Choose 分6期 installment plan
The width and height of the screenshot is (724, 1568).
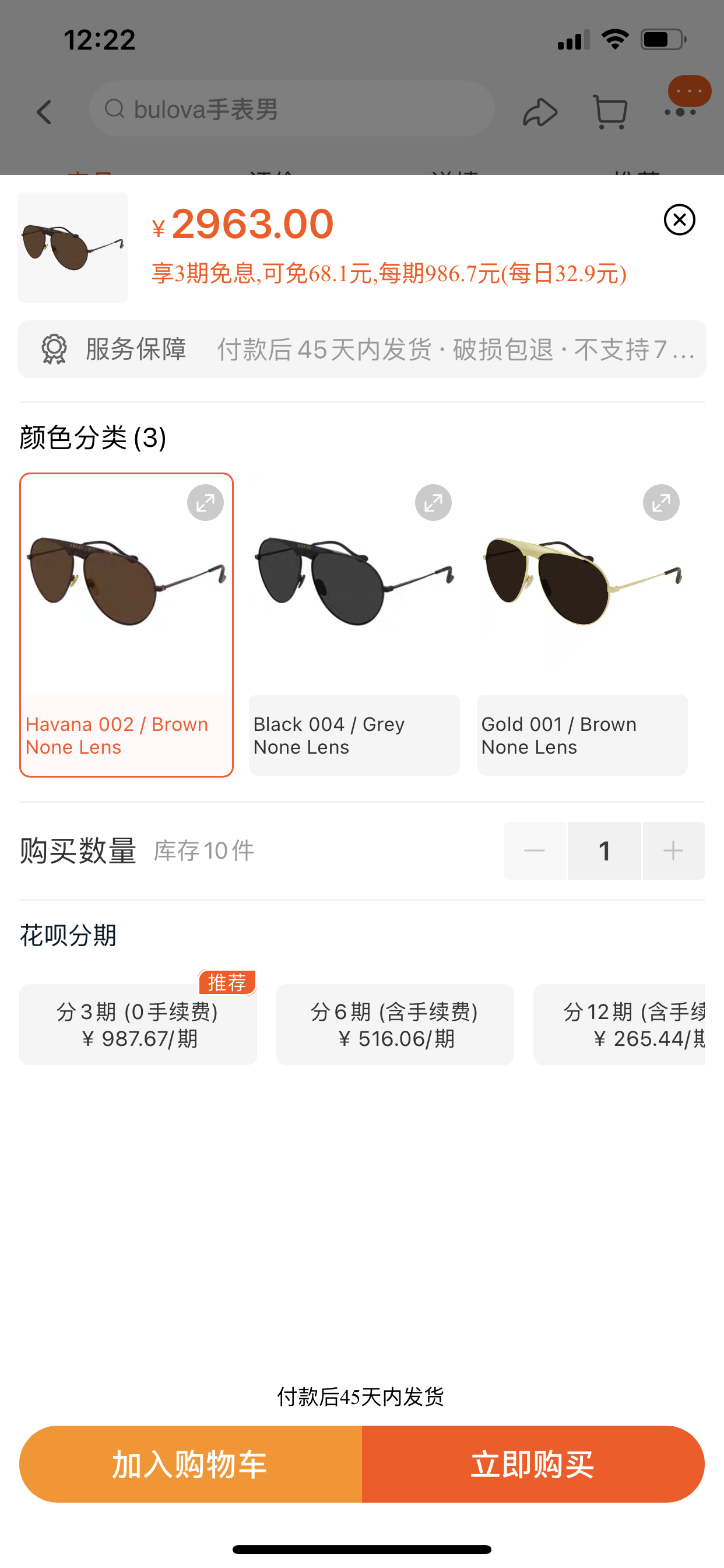point(395,1024)
